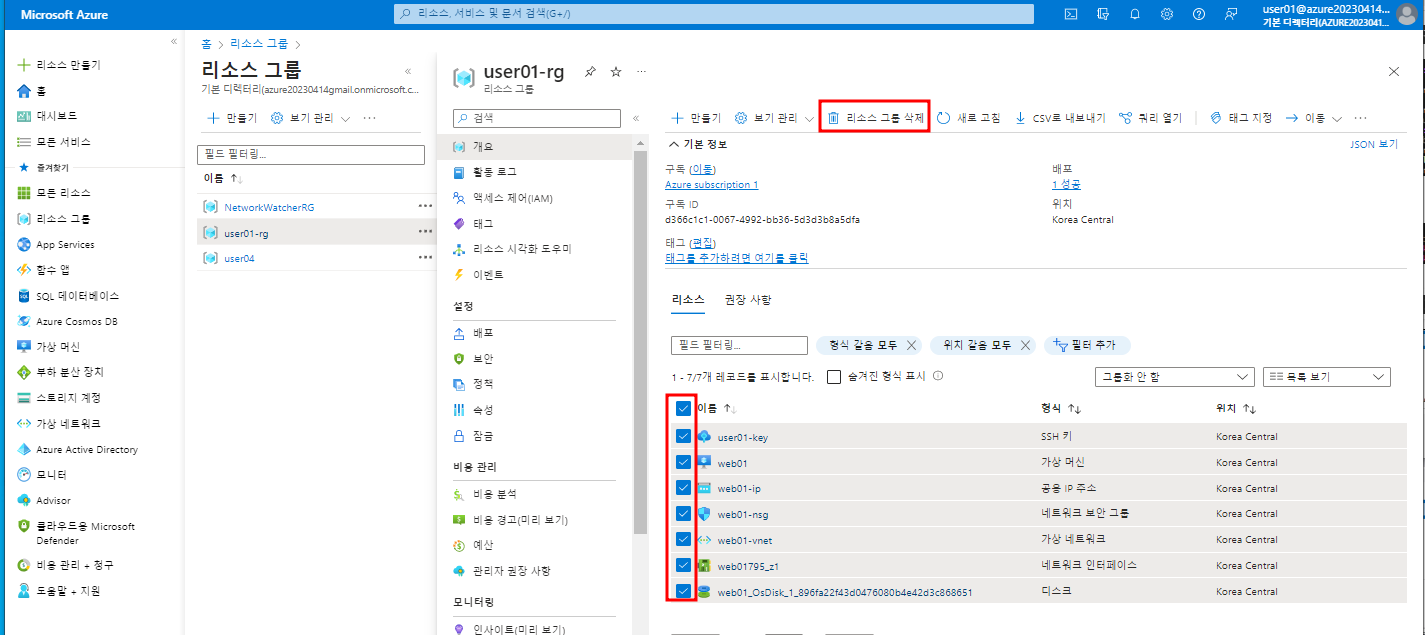Viewport: 1425px width, 635px height.
Task: Collapse the user01-rg resource menu
Action: point(636,118)
